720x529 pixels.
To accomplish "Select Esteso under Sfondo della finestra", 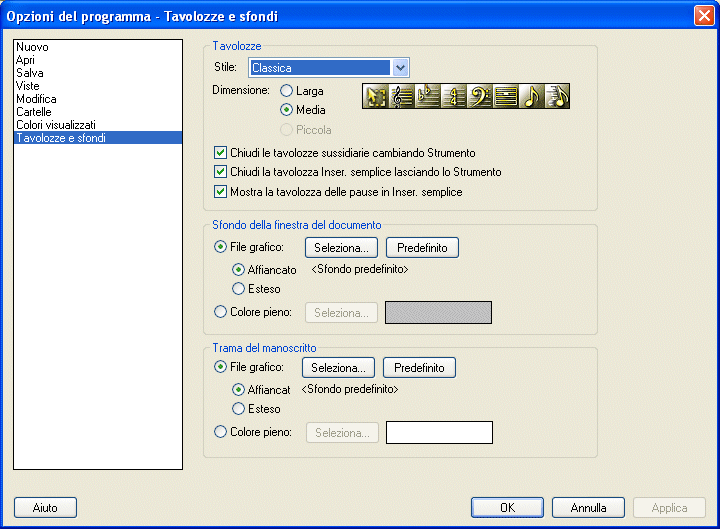I will click(238, 289).
